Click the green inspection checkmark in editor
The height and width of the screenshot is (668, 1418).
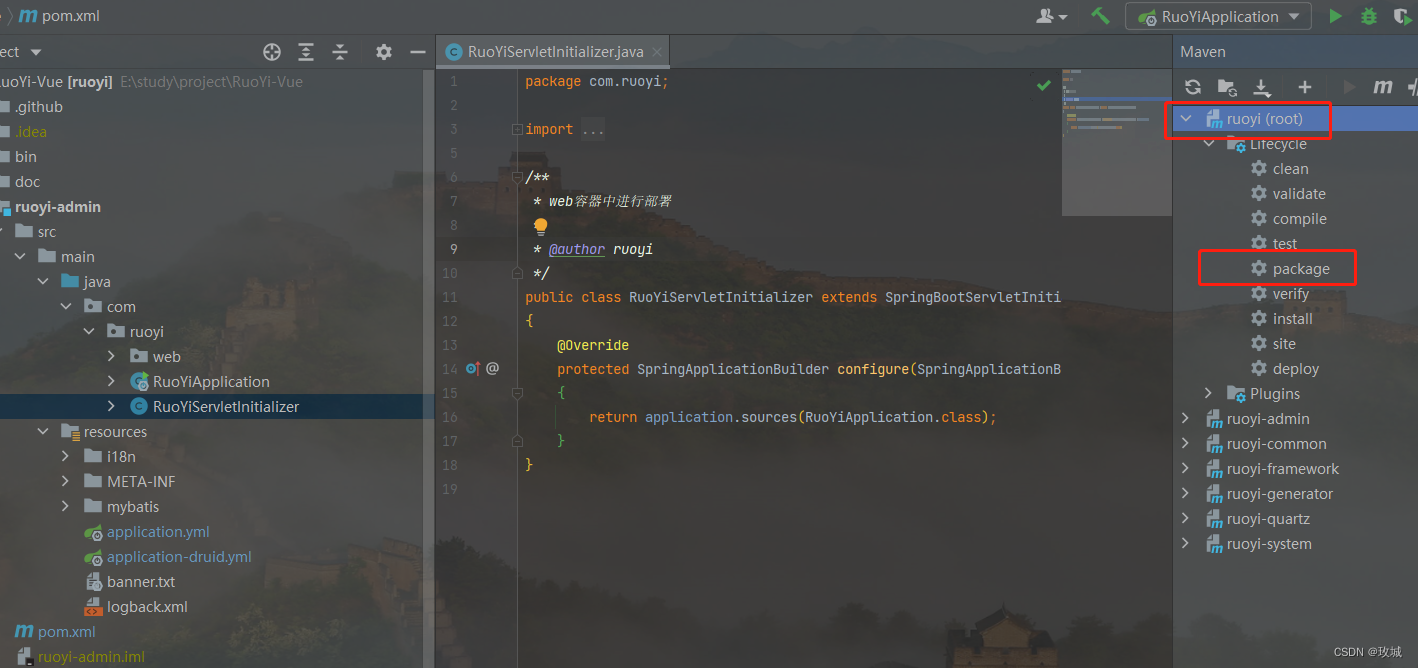(1044, 85)
